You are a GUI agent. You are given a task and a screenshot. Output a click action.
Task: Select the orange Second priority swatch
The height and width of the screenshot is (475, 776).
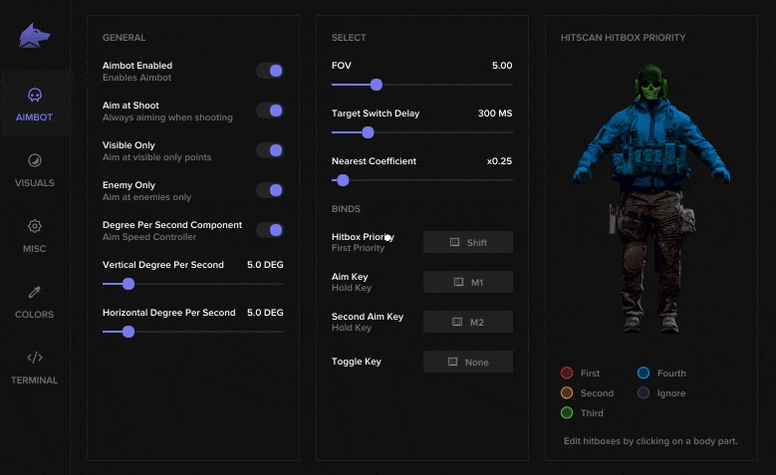(567, 393)
